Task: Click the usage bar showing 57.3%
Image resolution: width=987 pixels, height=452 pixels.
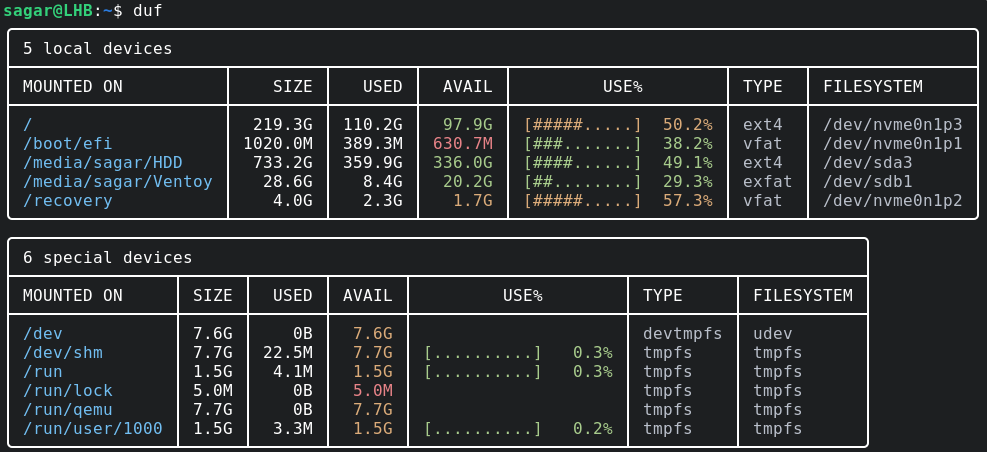Action: click(x=582, y=201)
